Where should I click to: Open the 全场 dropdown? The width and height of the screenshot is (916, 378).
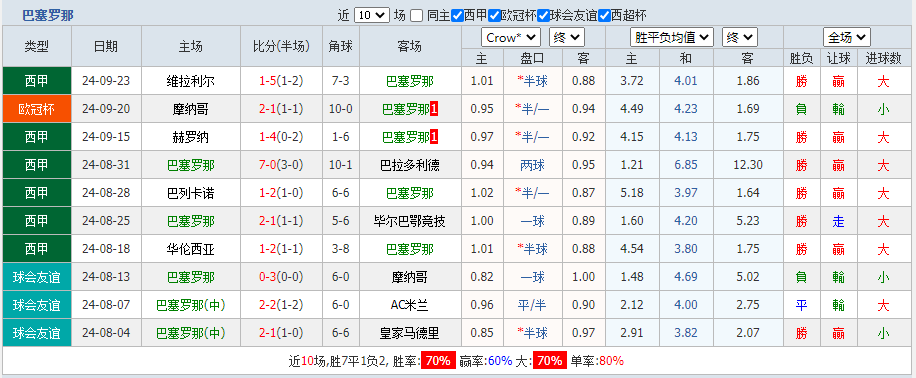pos(846,38)
